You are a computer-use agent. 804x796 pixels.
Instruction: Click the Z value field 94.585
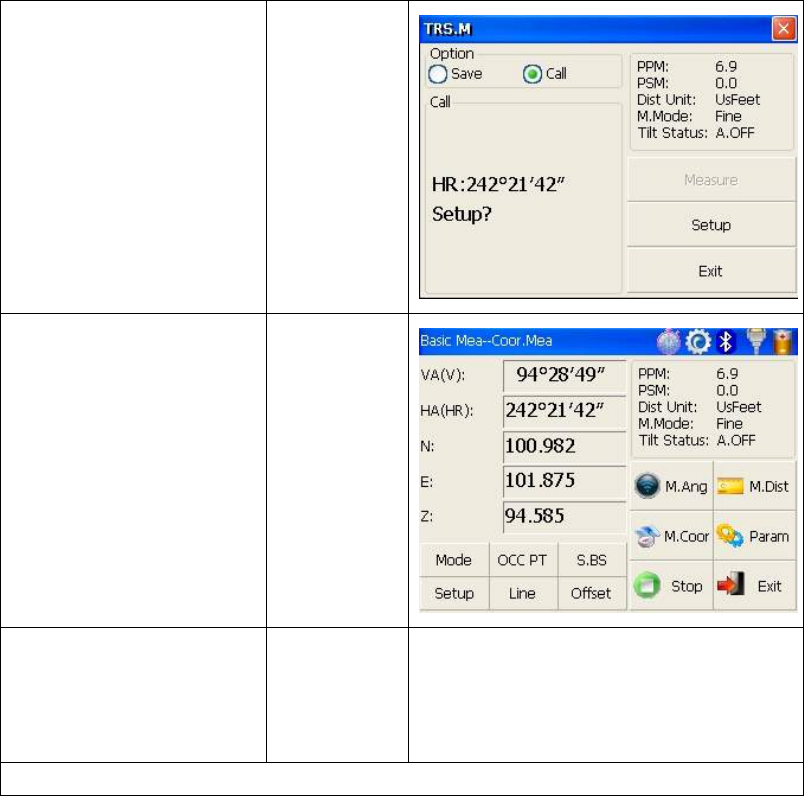click(x=565, y=516)
